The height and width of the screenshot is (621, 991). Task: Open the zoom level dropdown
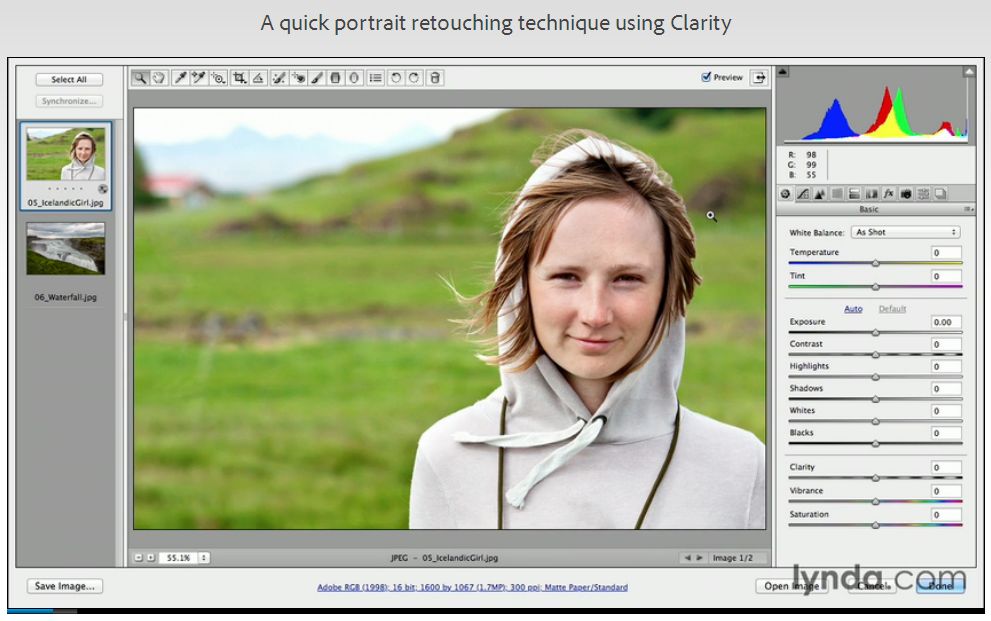coord(203,558)
